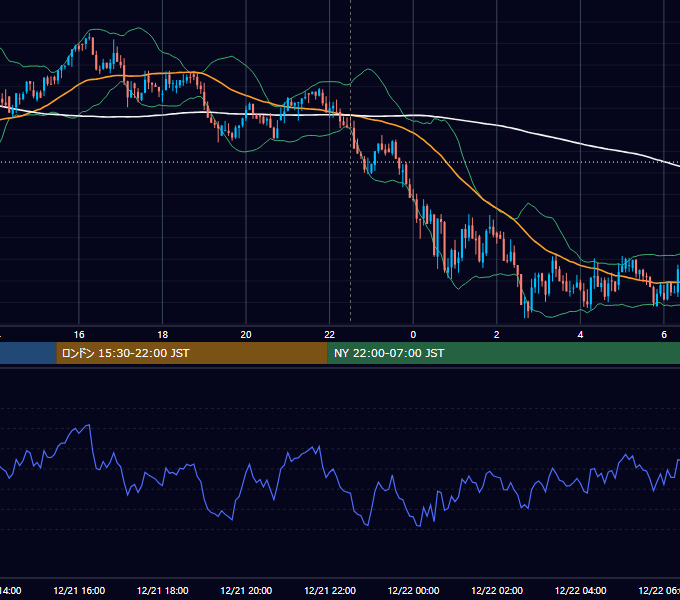This screenshot has height=600, width=680.
Task: Click the 0 hour label on chart axis
Action: [413, 334]
